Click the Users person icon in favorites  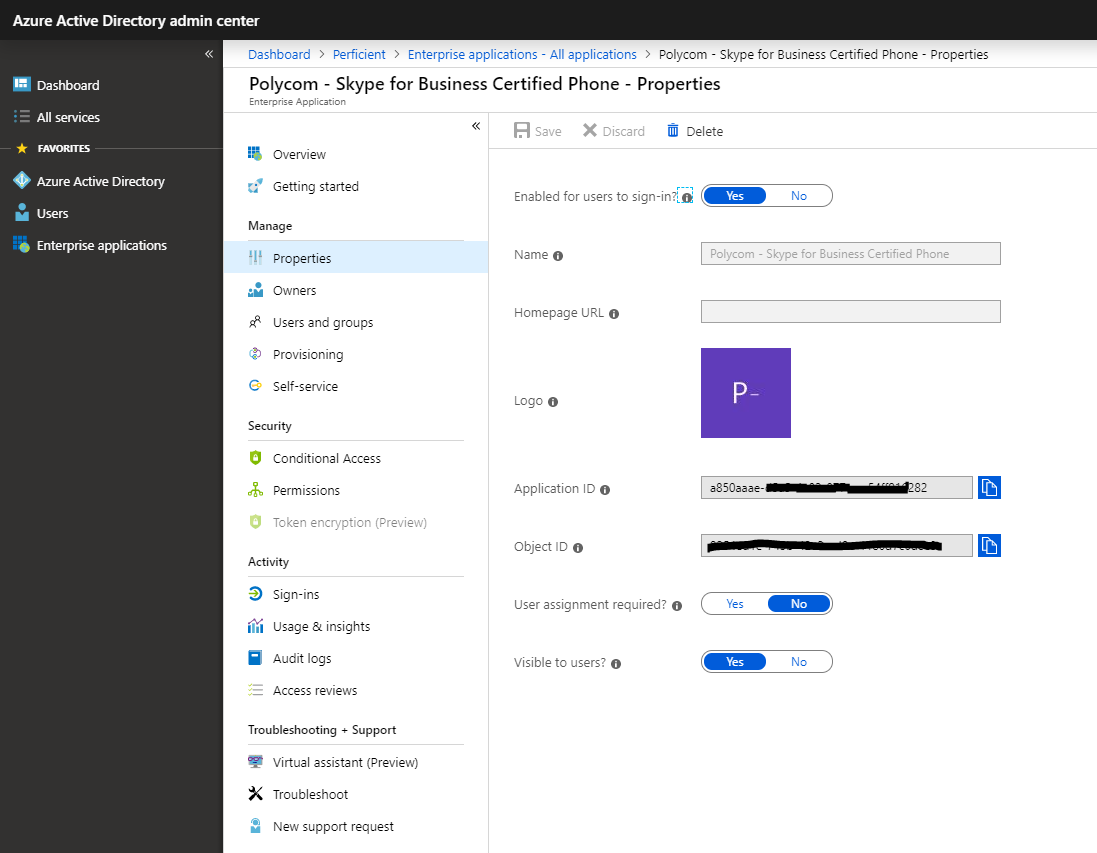coord(22,213)
